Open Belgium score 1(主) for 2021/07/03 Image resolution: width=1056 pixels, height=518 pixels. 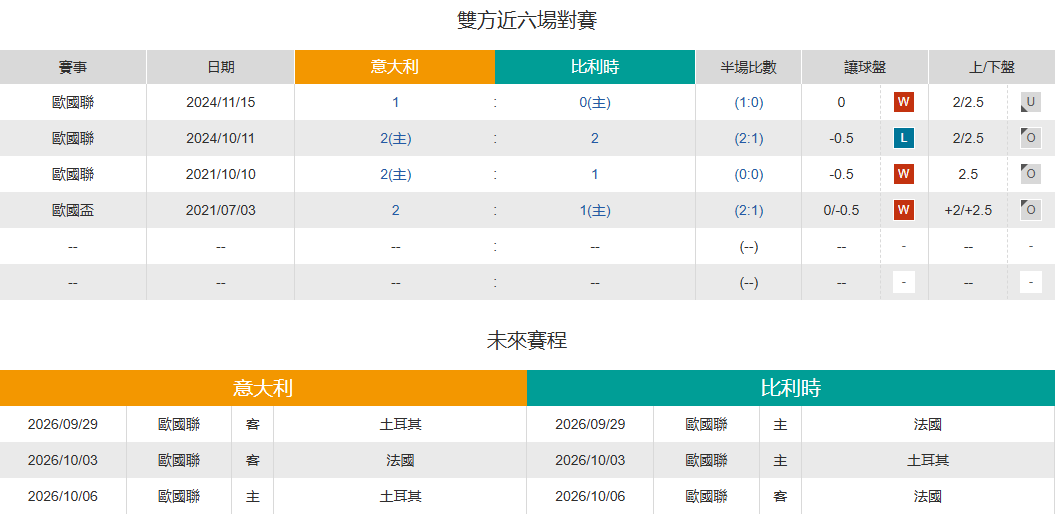pyautogui.click(x=595, y=210)
